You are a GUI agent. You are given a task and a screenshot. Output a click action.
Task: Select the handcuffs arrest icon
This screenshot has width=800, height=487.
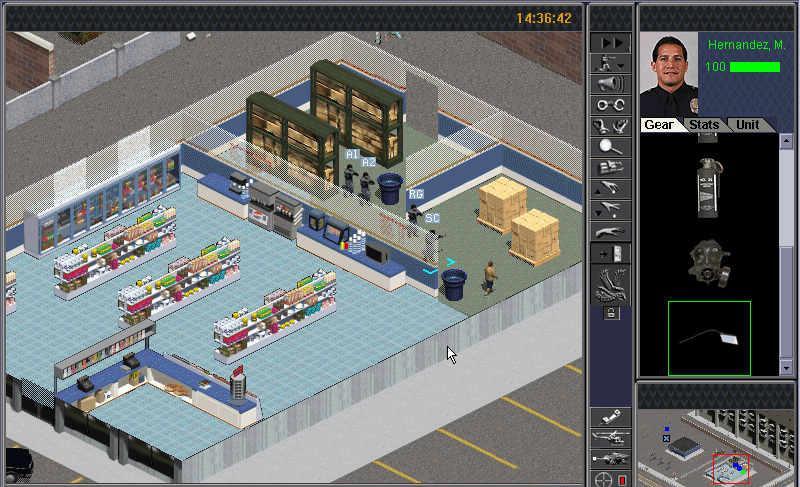(609, 105)
